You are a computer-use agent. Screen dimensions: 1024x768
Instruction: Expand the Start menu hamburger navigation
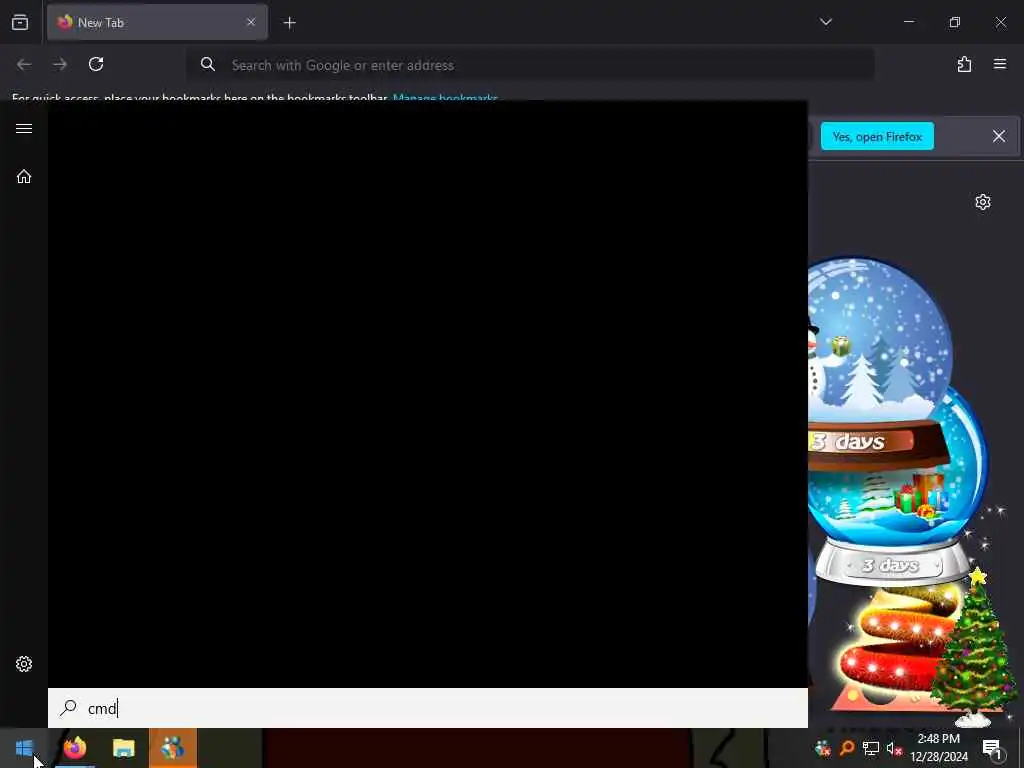(x=24, y=128)
